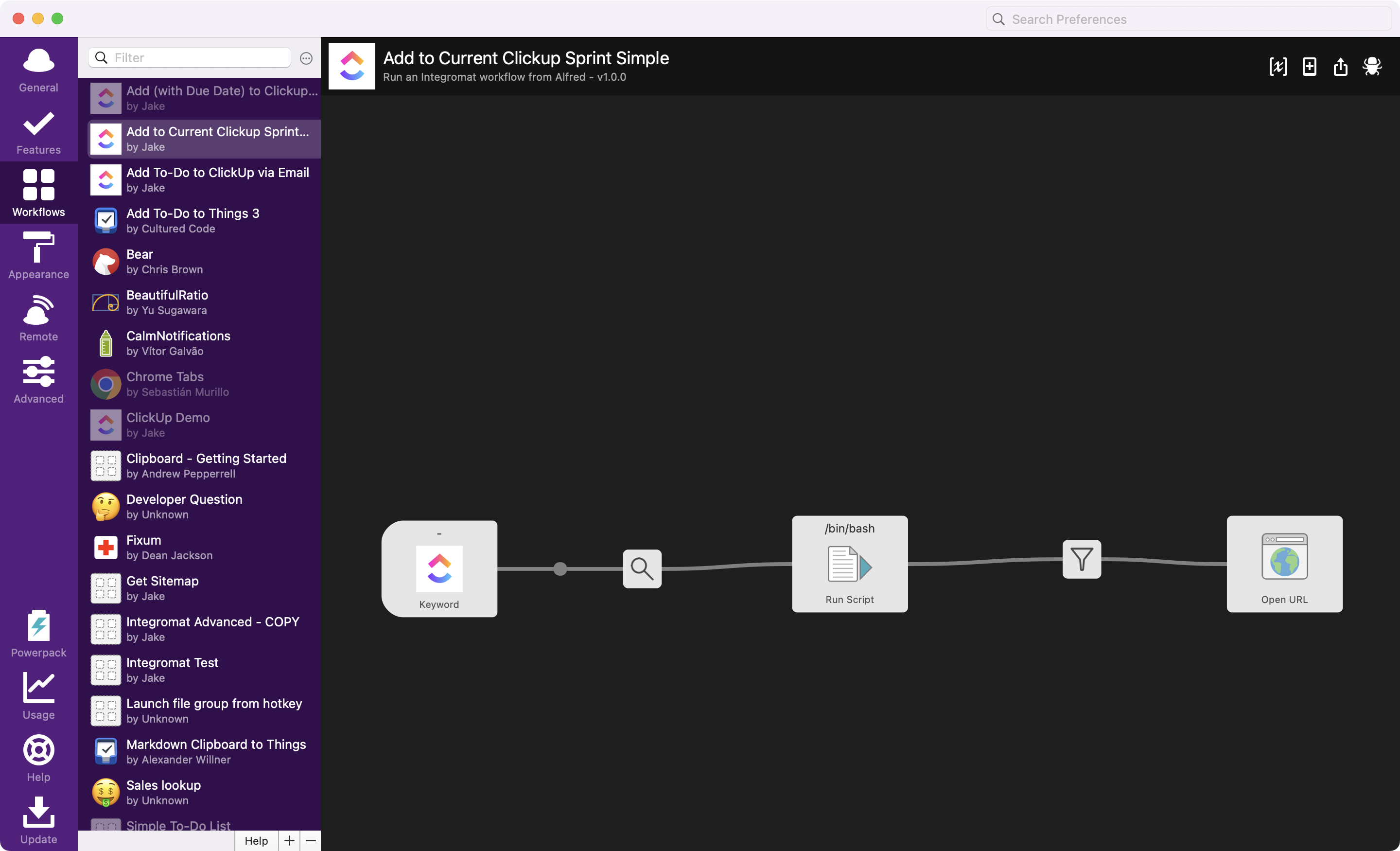1400x851 pixels.
Task: Select the filter funnel utility node
Action: point(1082,559)
